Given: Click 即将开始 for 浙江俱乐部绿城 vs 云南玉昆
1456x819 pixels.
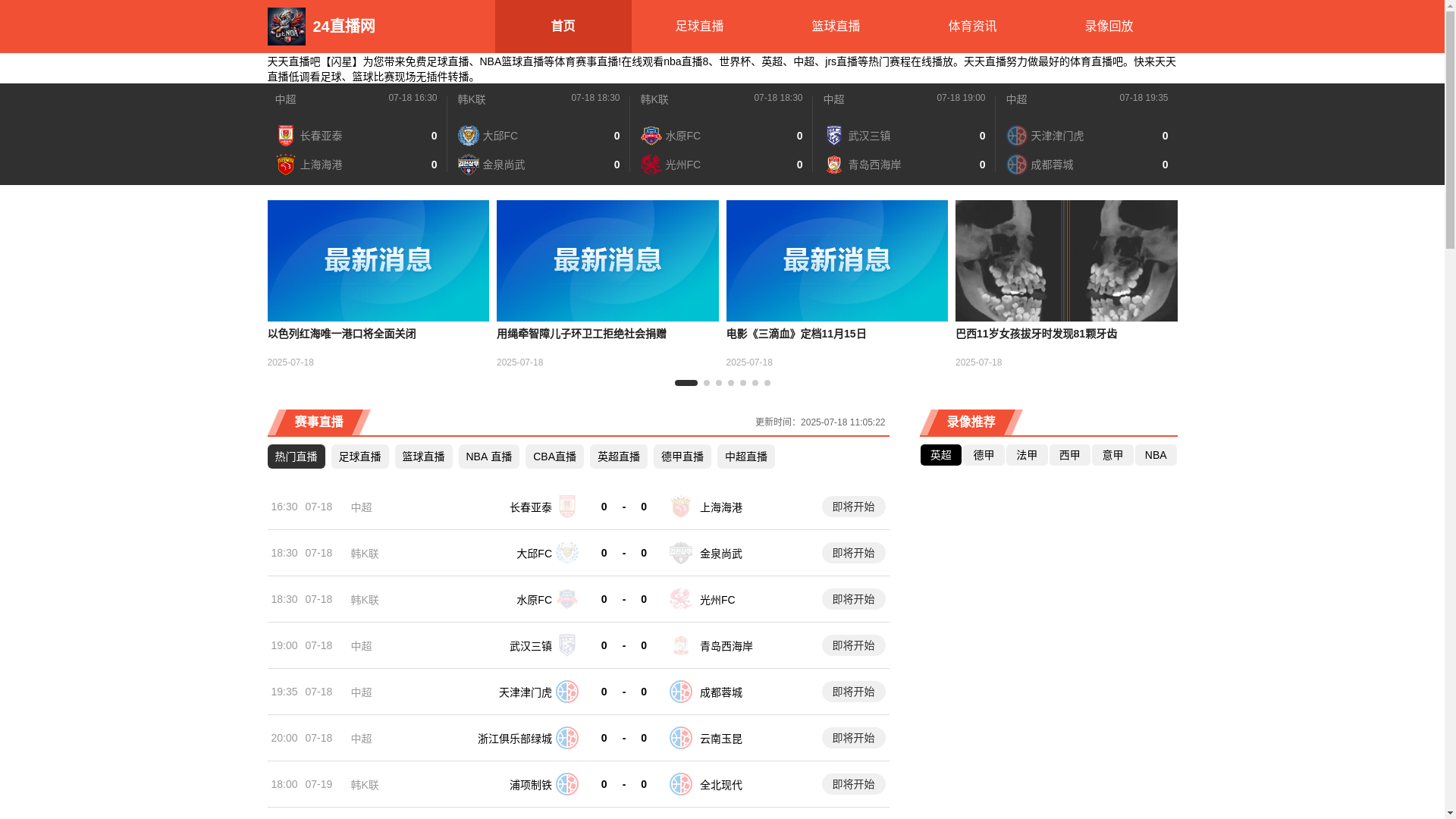Looking at the screenshot, I should click(853, 738).
